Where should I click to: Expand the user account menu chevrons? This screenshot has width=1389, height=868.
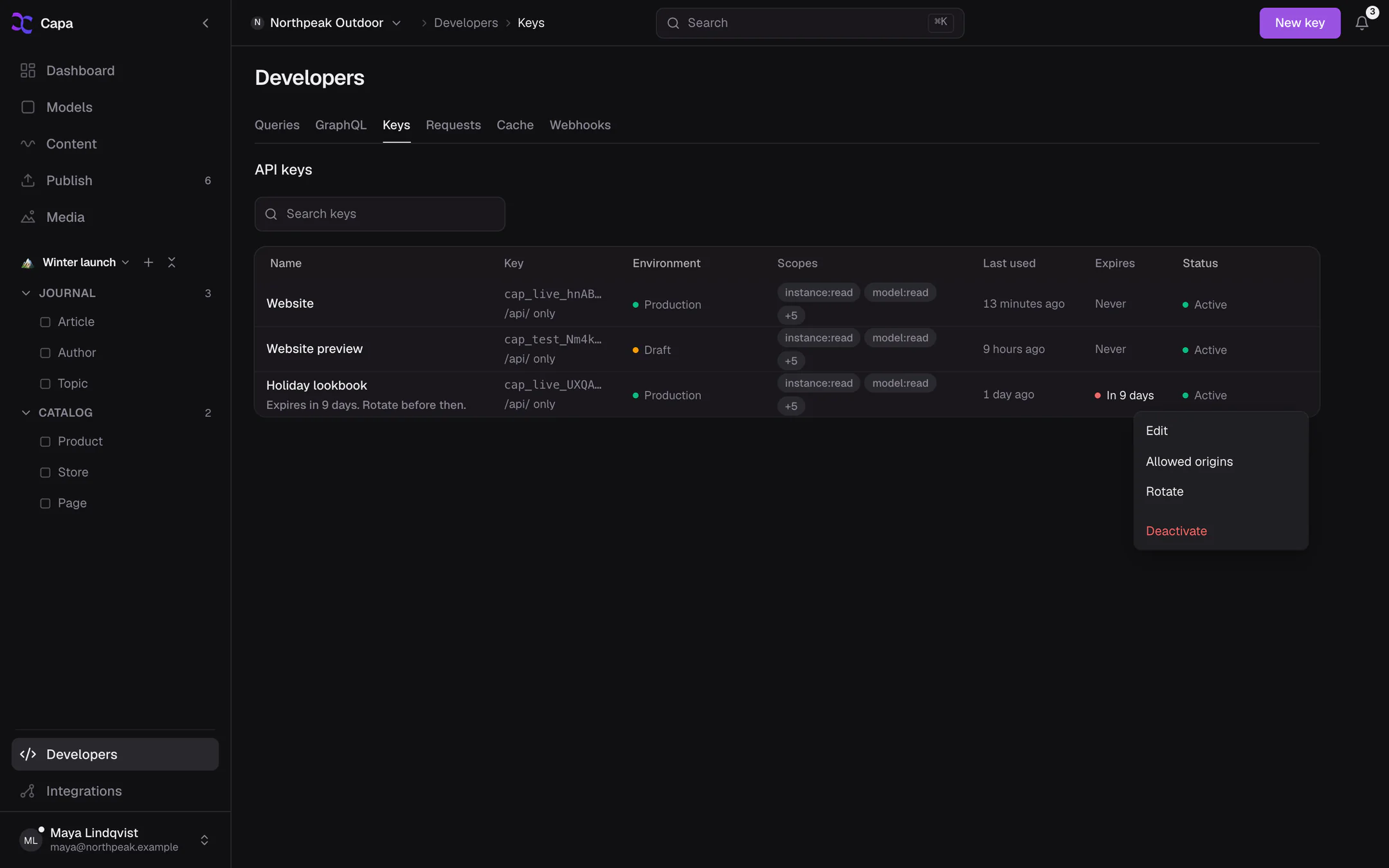(204, 840)
